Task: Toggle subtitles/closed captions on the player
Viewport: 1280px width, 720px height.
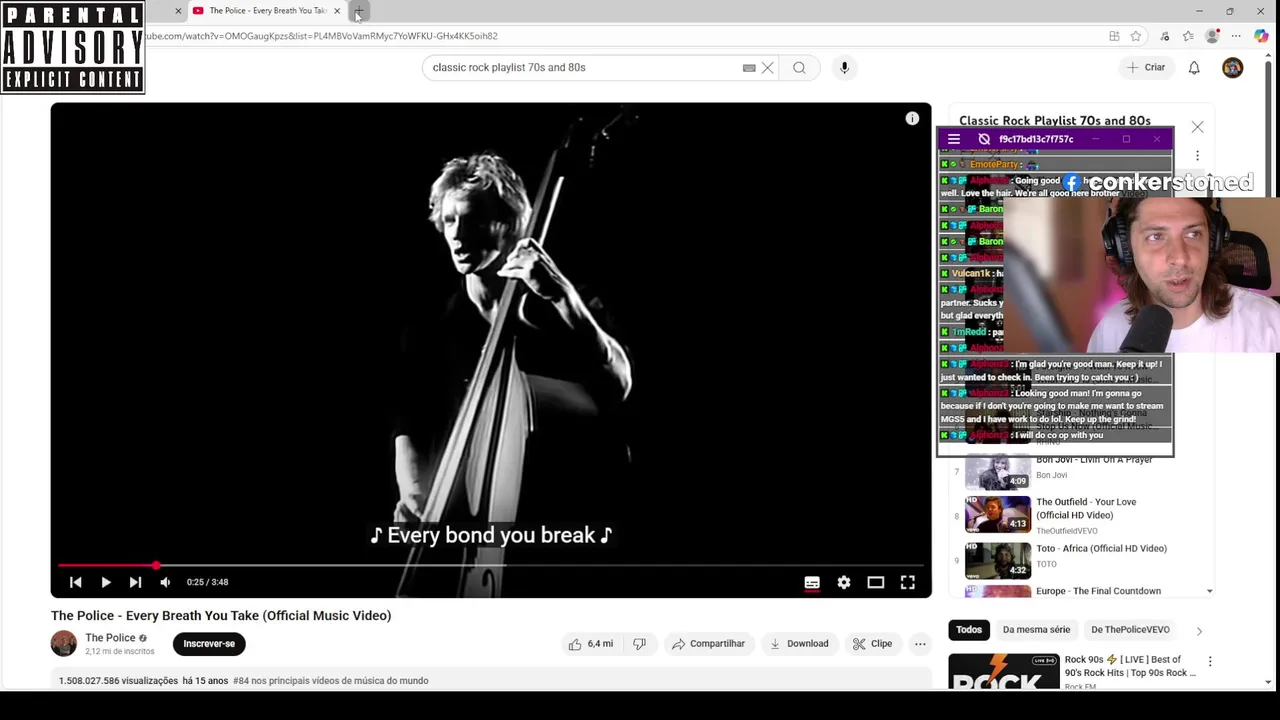Action: pos(812,582)
